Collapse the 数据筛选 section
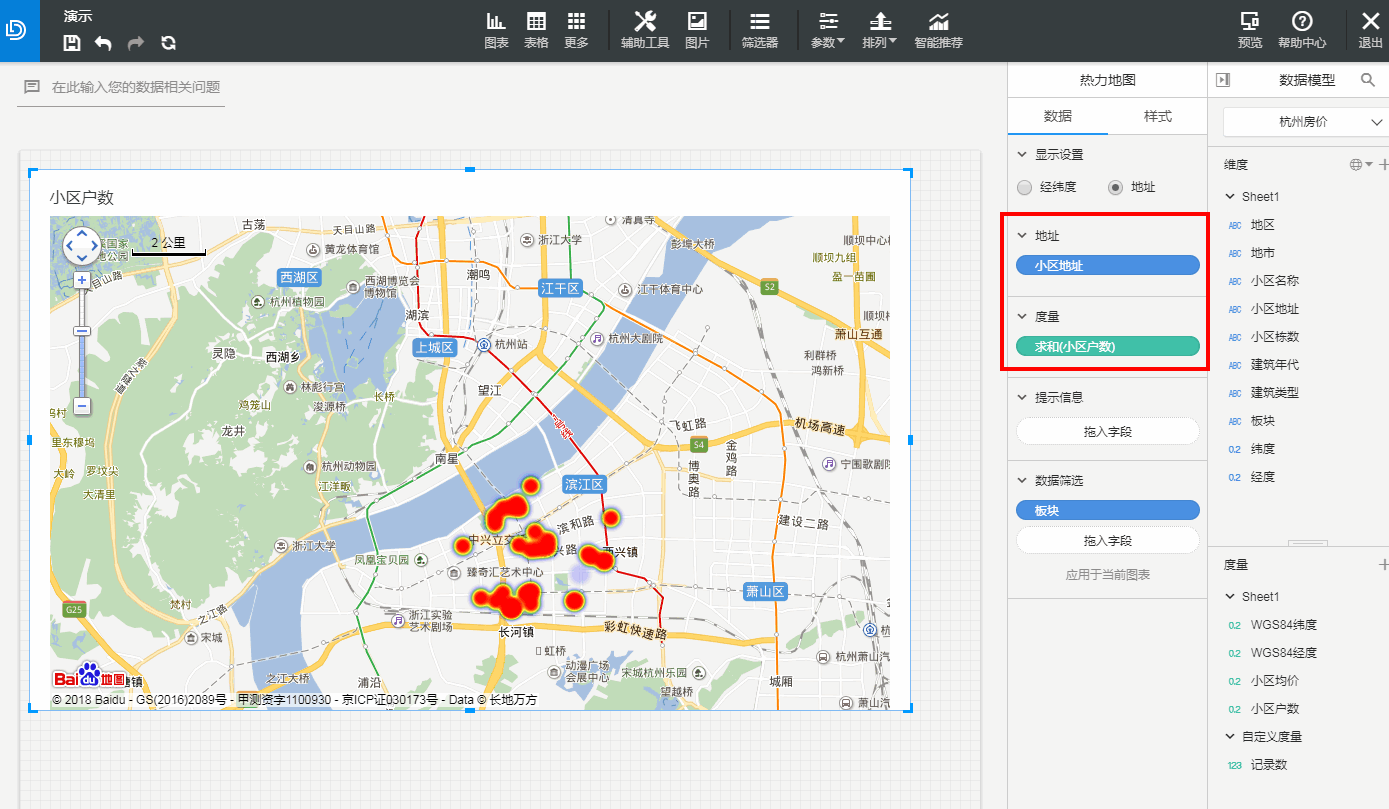Viewport: 1389px width, 809px height. pos(1021,481)
